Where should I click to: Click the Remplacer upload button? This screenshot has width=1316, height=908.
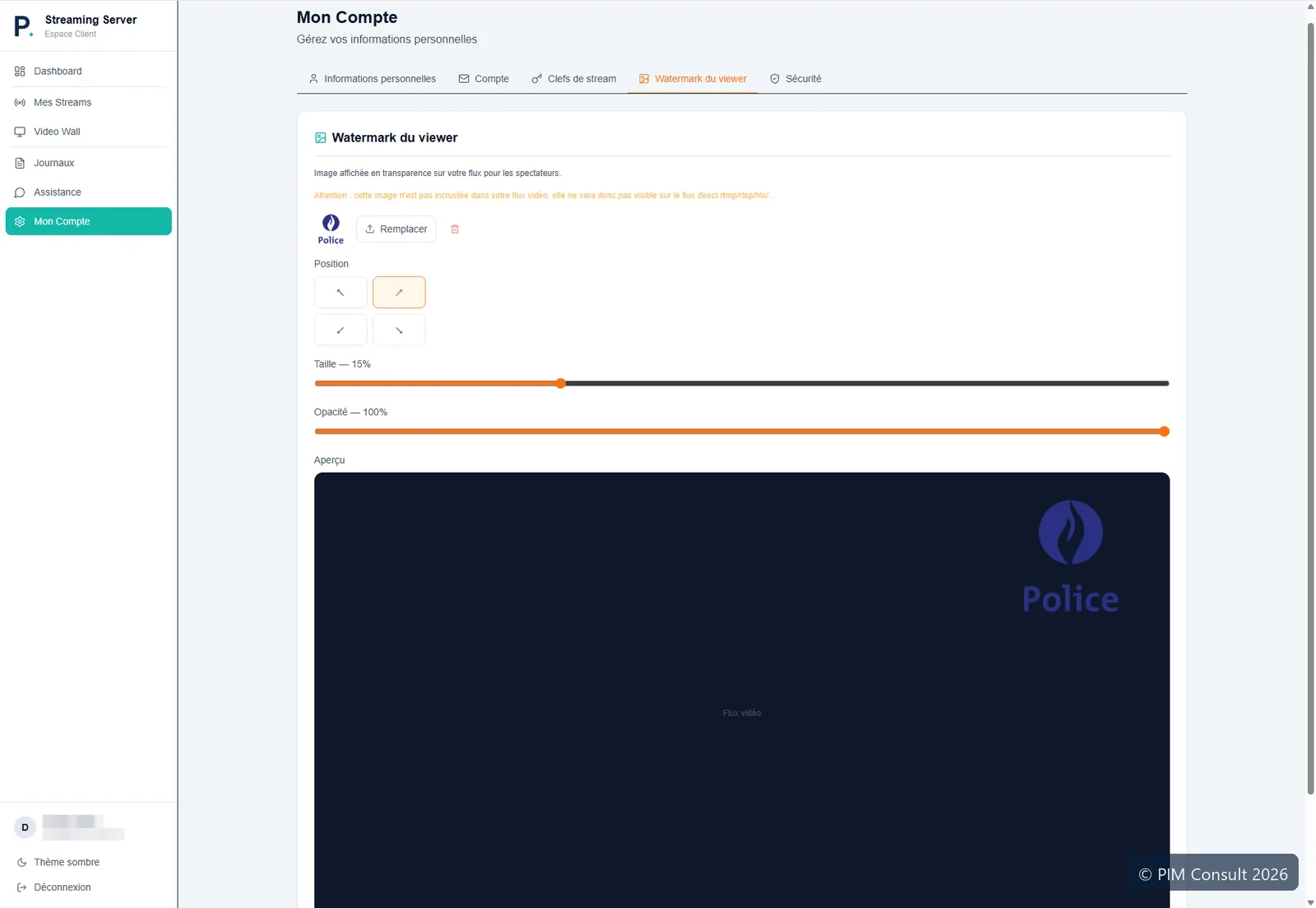tap(396, 229)
